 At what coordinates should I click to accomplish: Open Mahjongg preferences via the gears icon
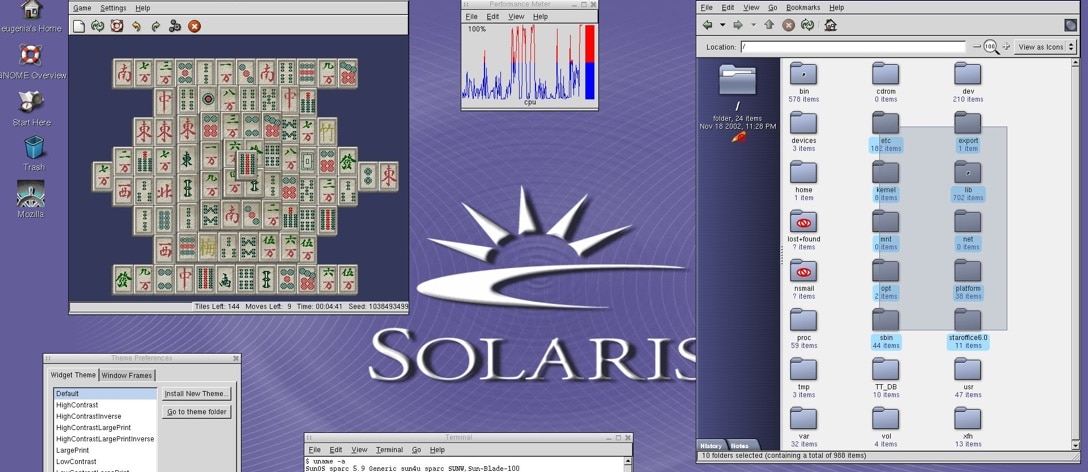tap(175, 26)
